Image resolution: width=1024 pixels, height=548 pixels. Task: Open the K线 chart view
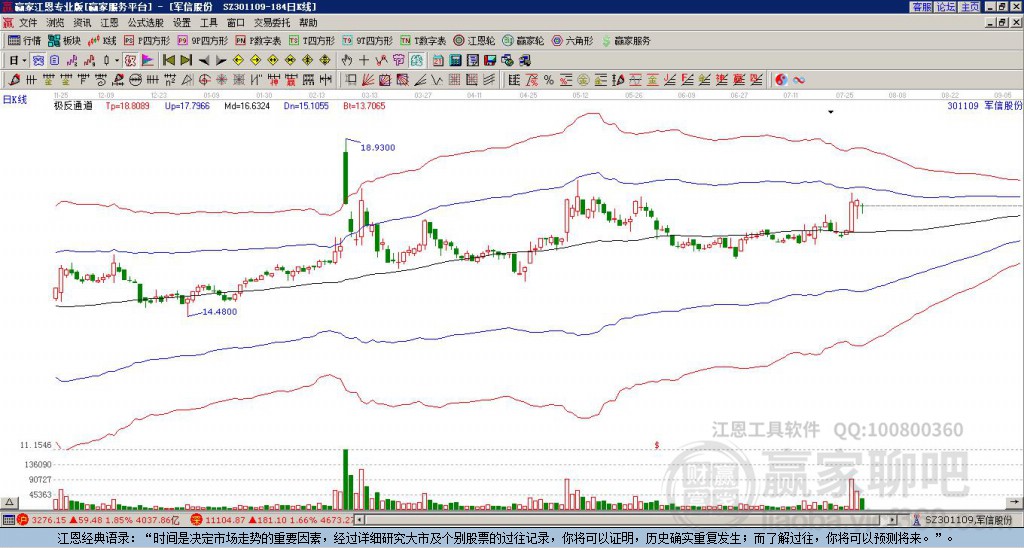pyautogui.click(x=102, y=40)
